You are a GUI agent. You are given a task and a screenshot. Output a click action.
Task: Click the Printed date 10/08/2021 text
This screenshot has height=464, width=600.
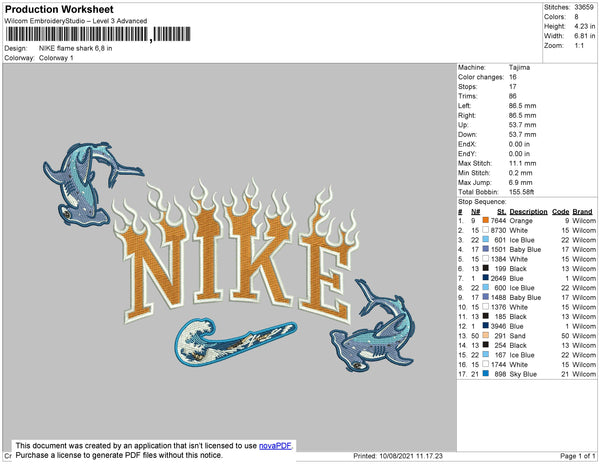coord(398,456)
